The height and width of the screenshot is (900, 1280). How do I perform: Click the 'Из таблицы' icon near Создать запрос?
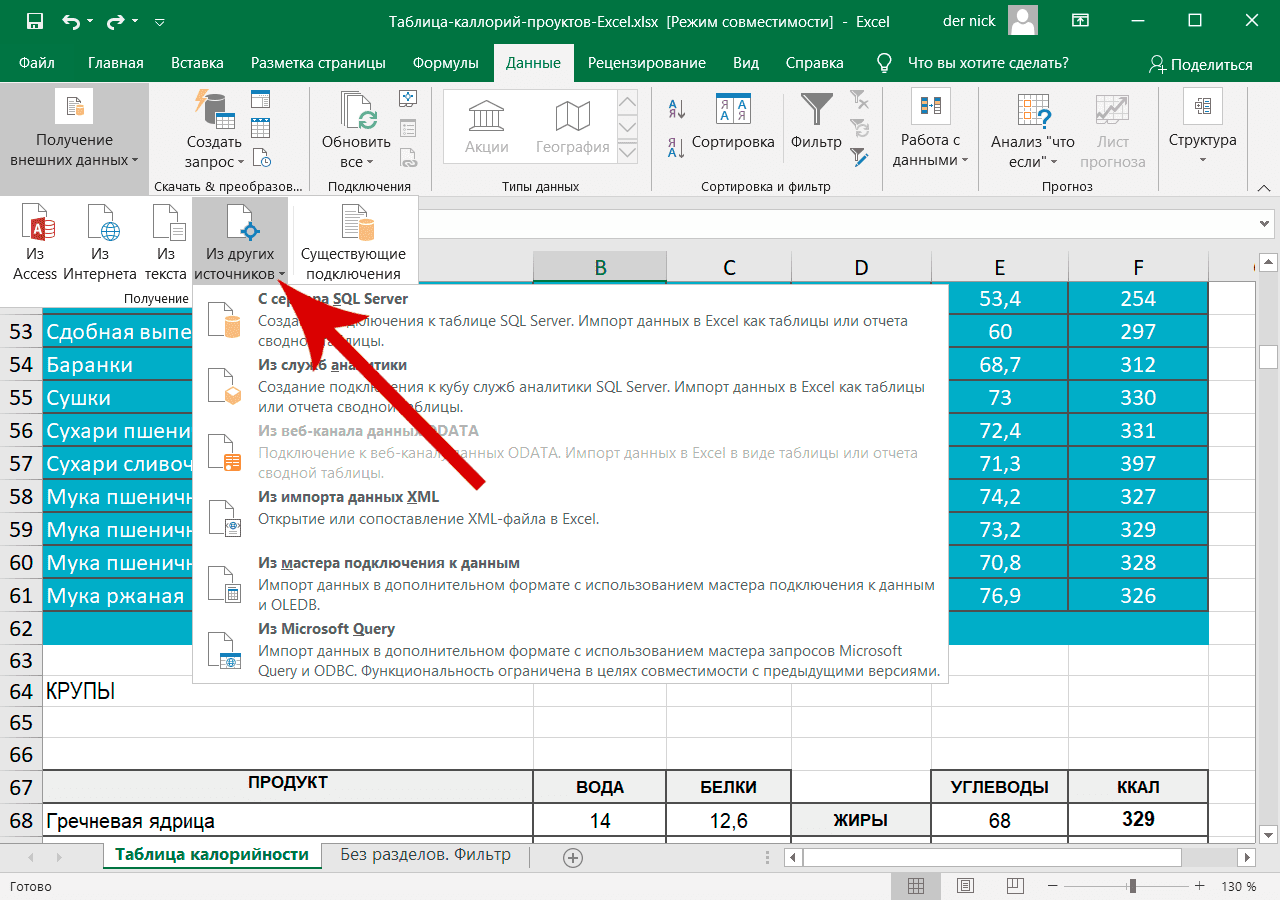pos(261,127)
